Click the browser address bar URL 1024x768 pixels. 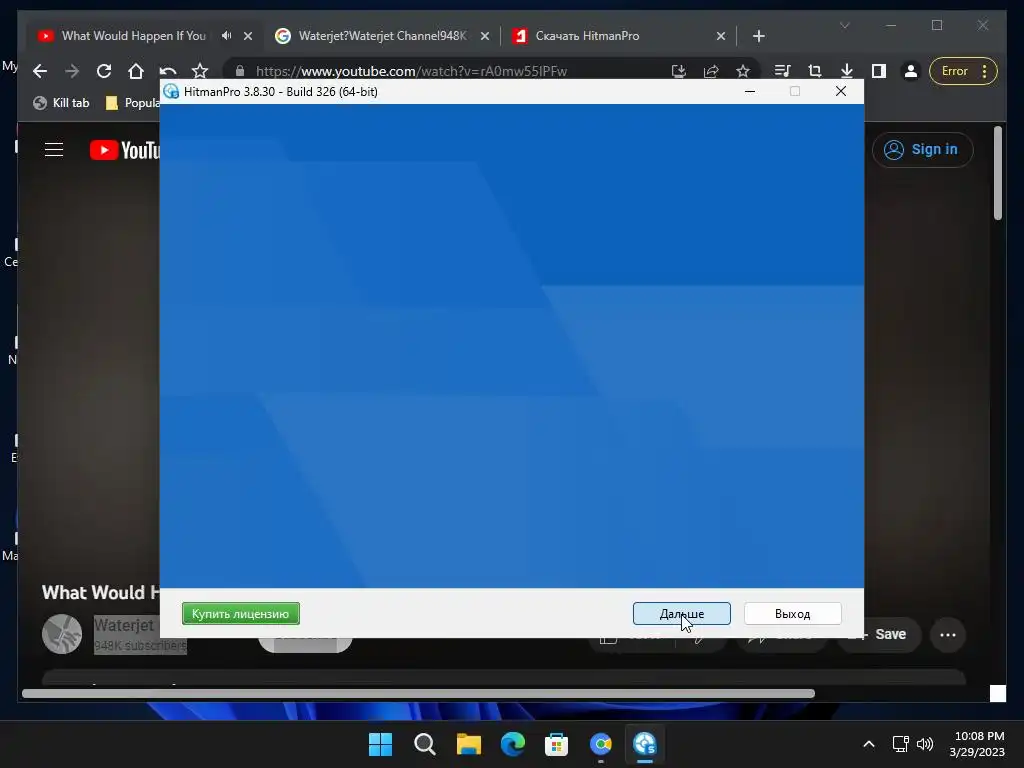pos(411,71)
